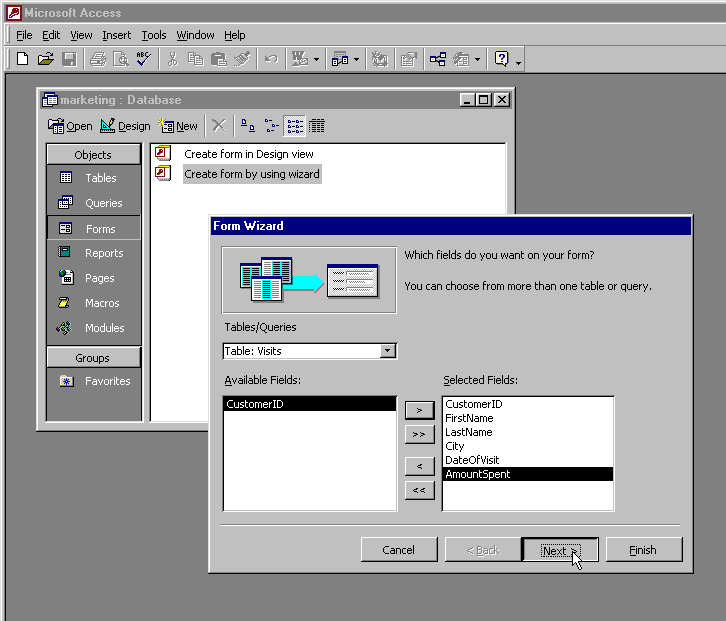This screenshot has height=621, width=726.
Task: Open the toolbar options arrow after Help
Action: 519,62
